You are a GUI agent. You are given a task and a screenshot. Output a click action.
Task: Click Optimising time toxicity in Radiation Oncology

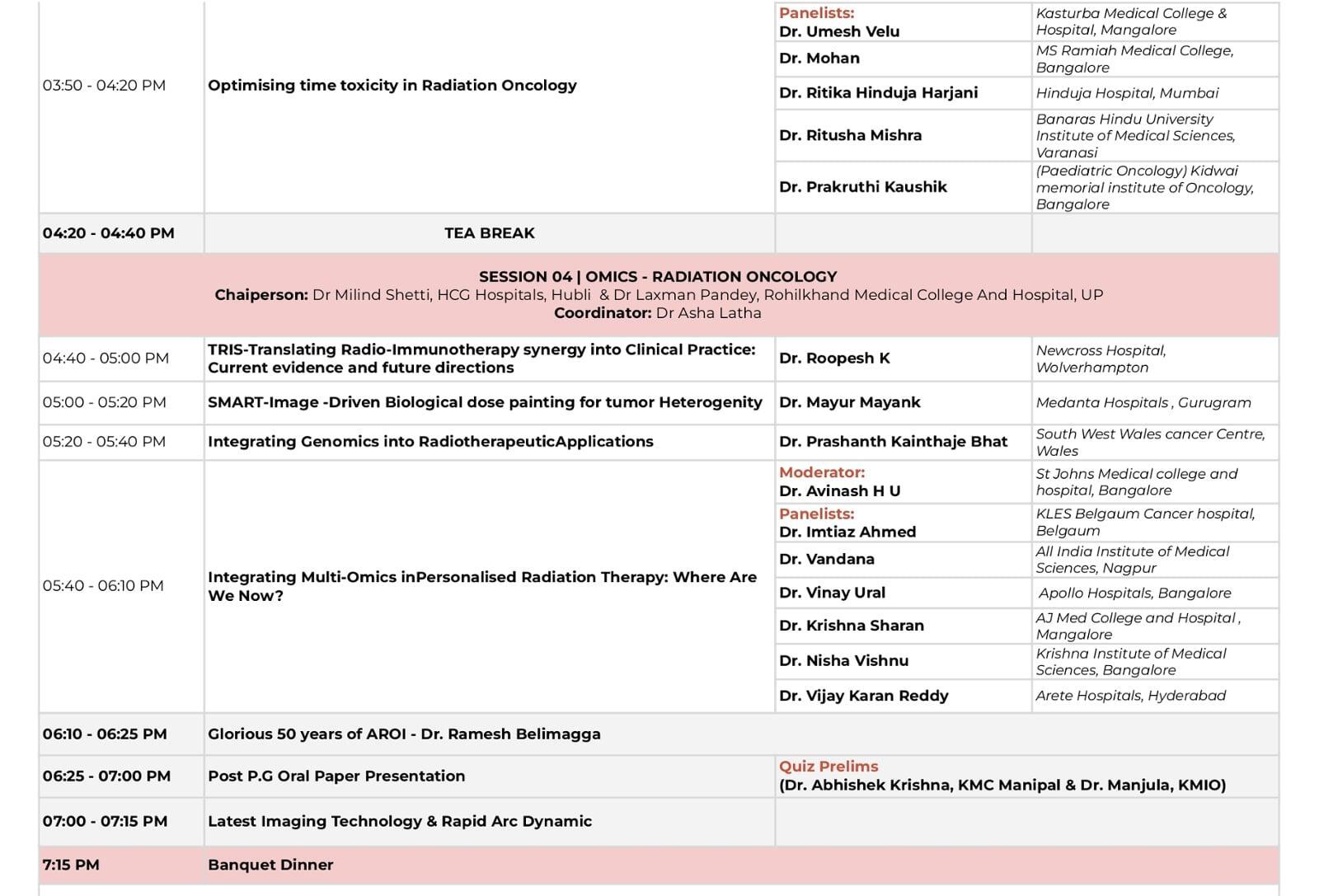pos(392,86)
